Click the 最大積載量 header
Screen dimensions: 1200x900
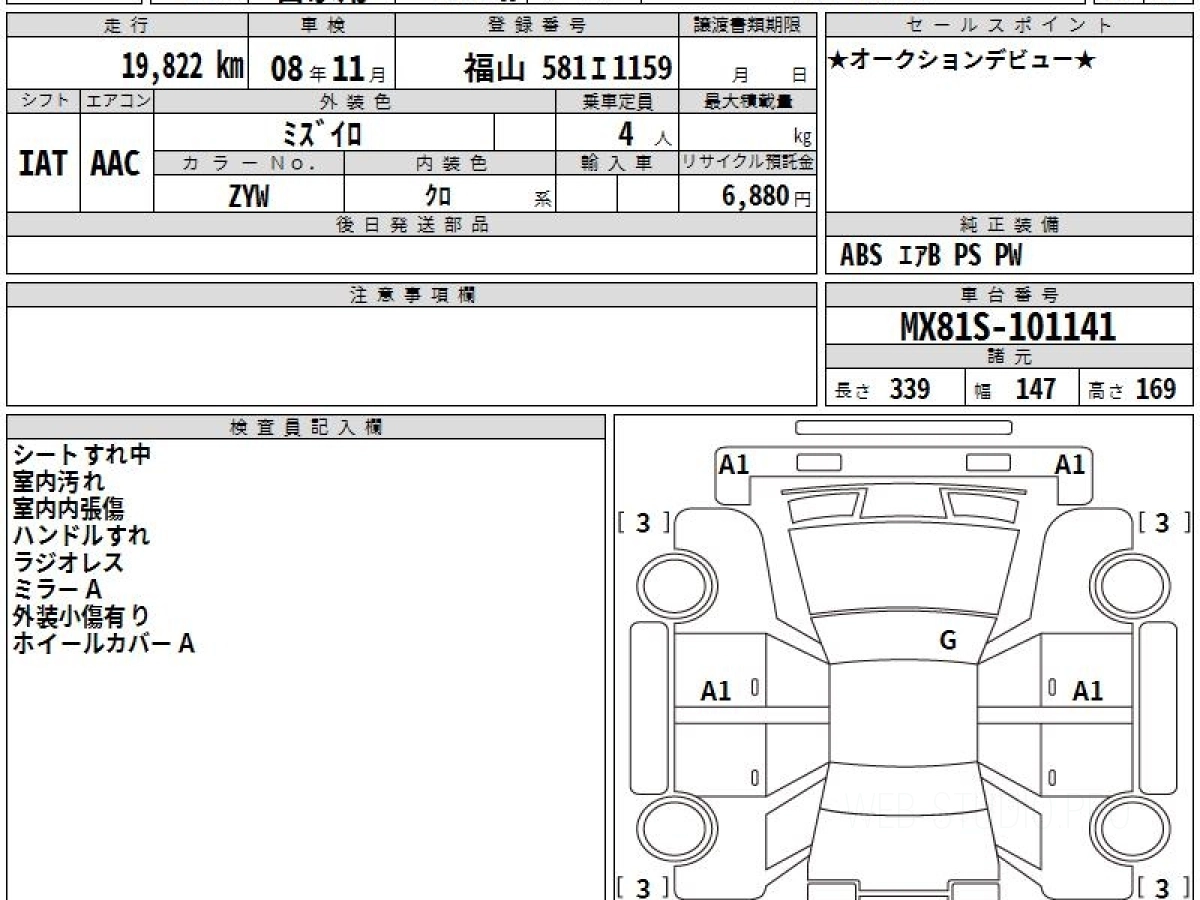coord(748,102)
